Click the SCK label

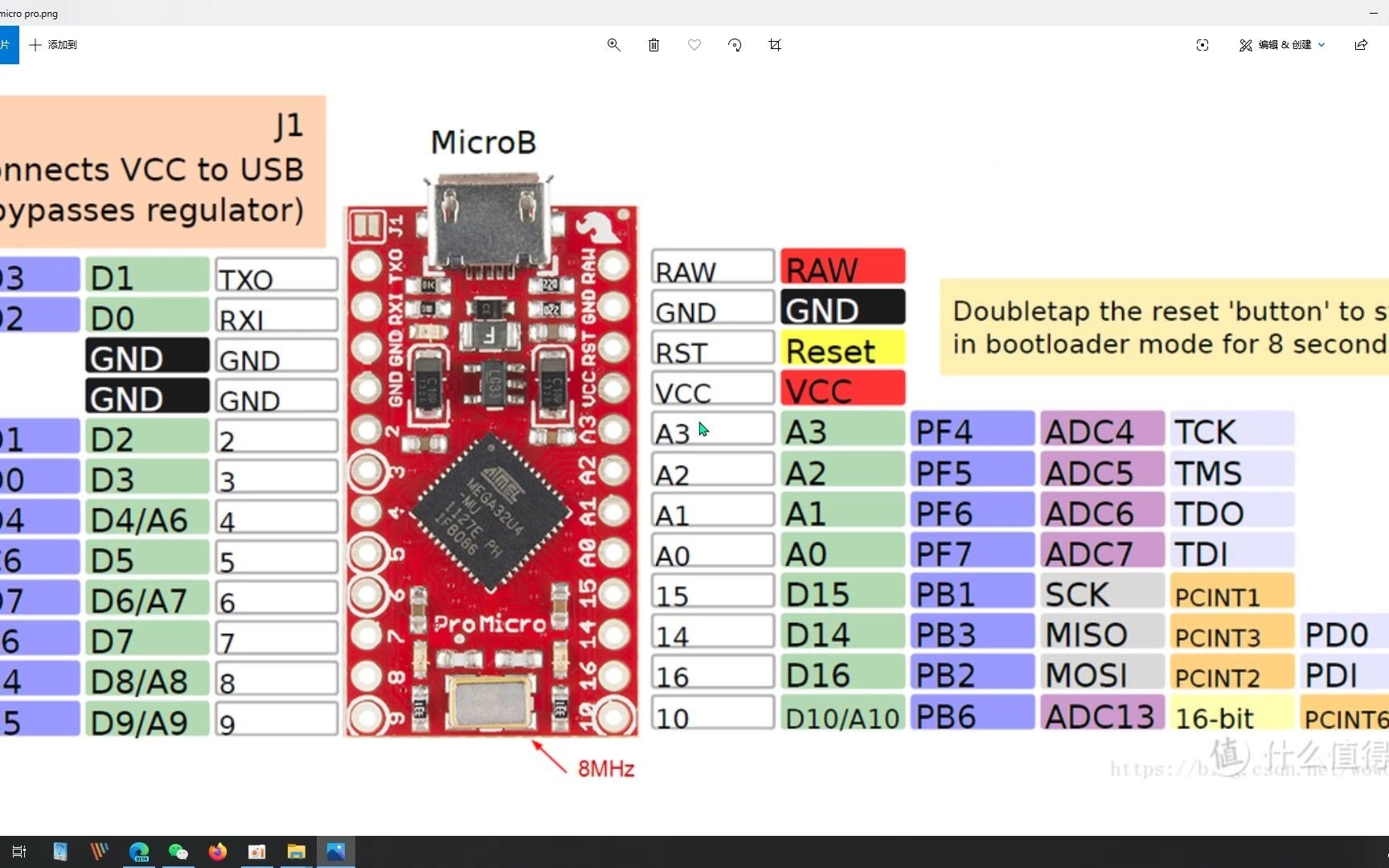coord(1101,593)
